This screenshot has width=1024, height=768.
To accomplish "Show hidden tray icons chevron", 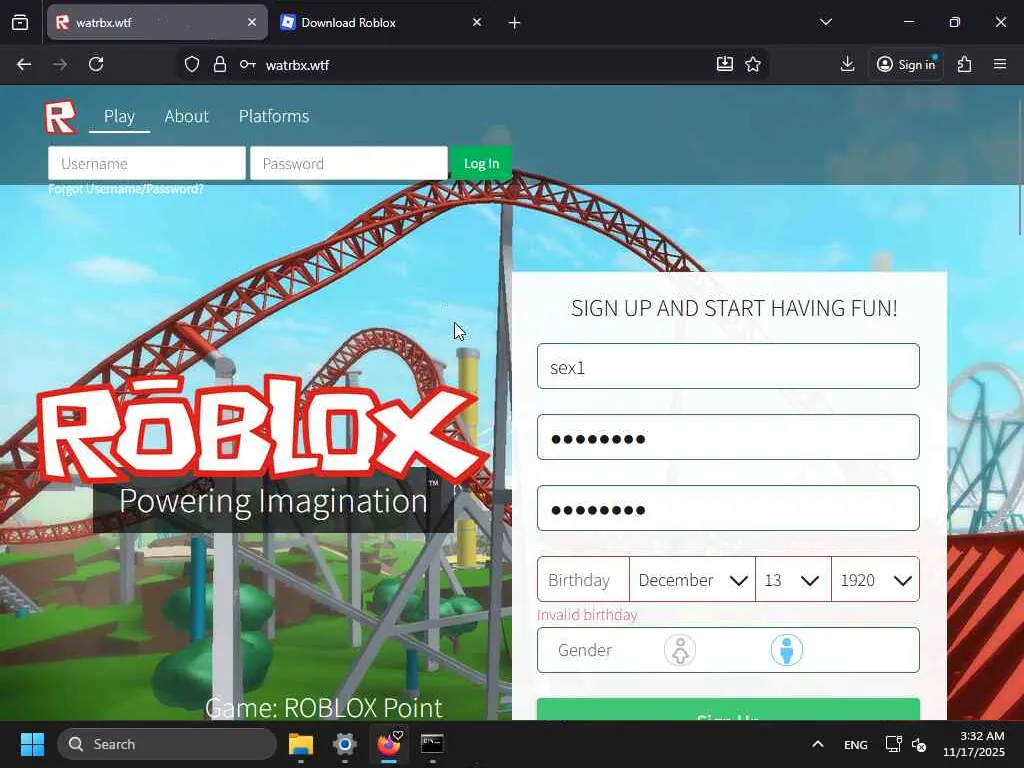I will click(x=818, y=744).
